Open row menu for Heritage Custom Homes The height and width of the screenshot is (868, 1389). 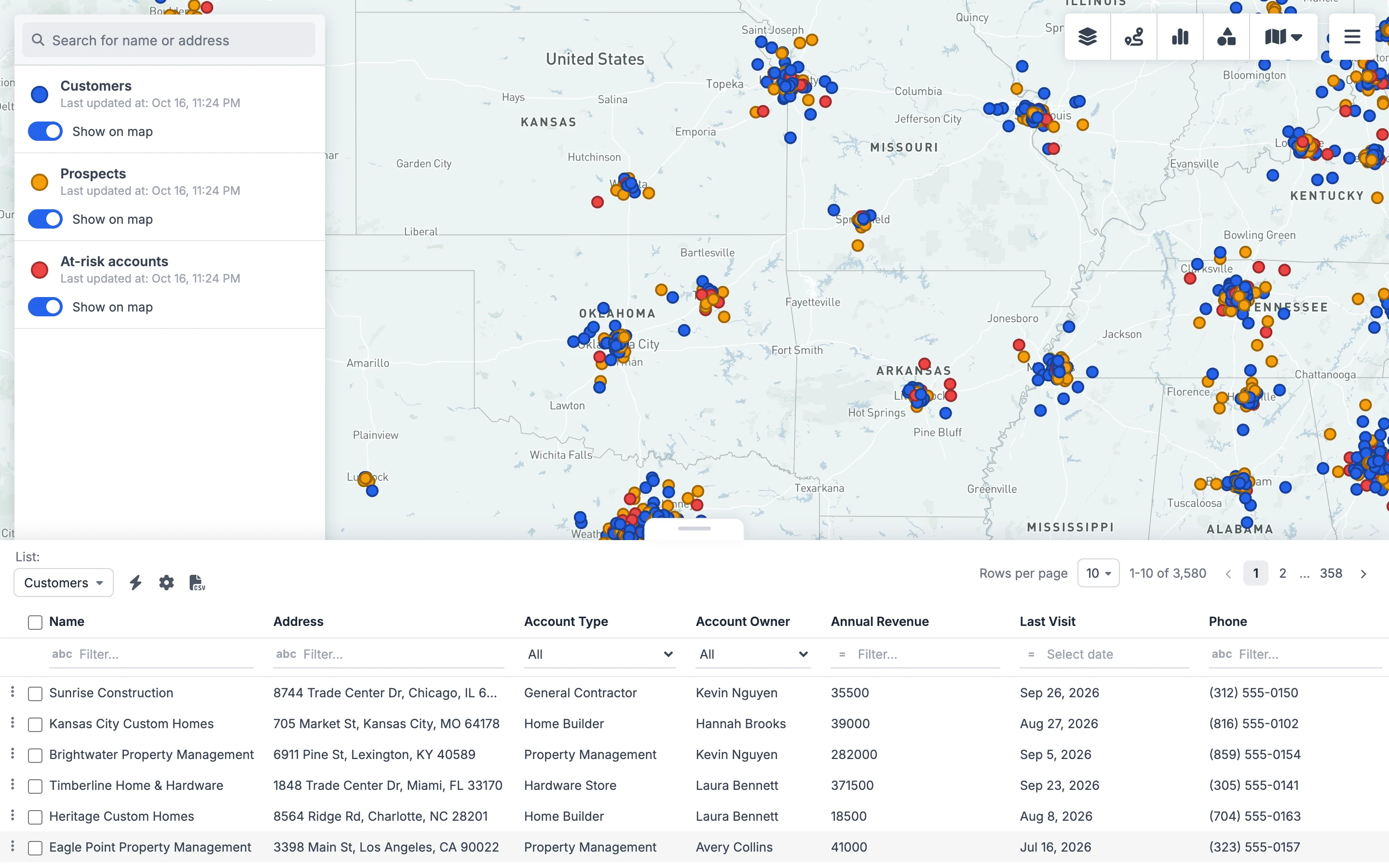pyautogui.click(x=12, y=815)
